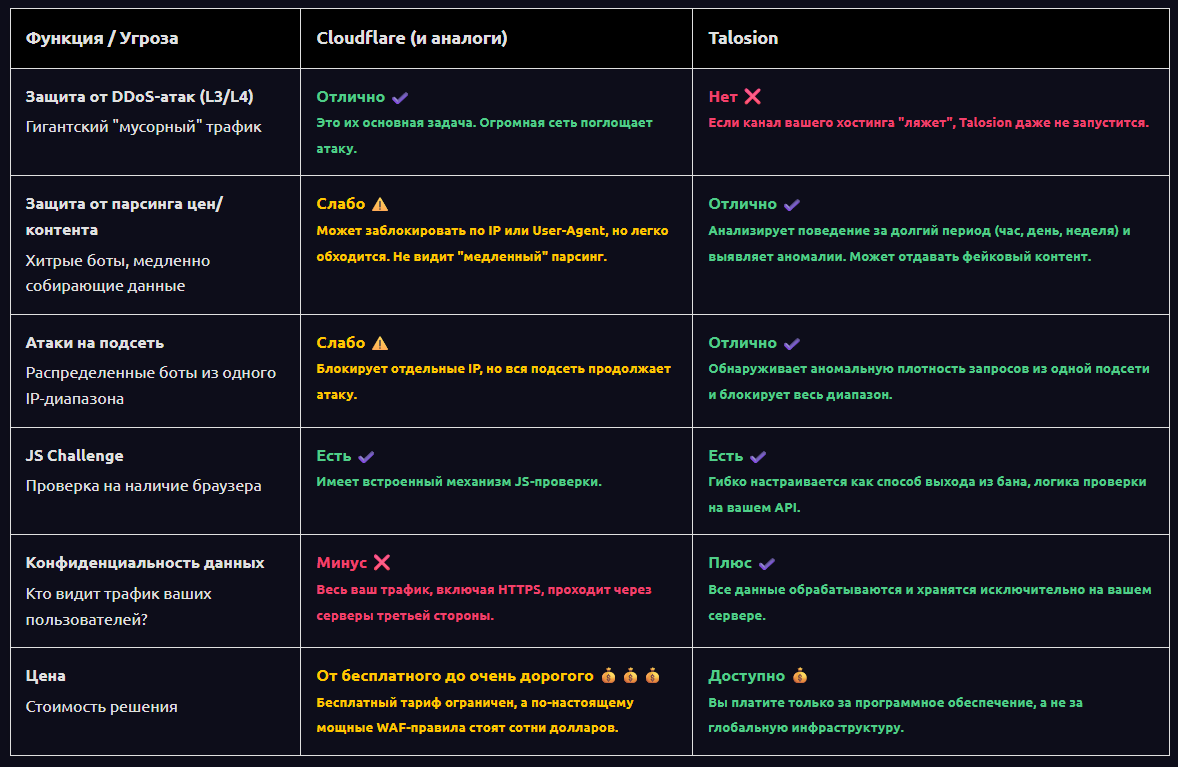
Task: Click the "Функция / Угроза" column header
Action: pyautogui.click(x=102, y=38)
